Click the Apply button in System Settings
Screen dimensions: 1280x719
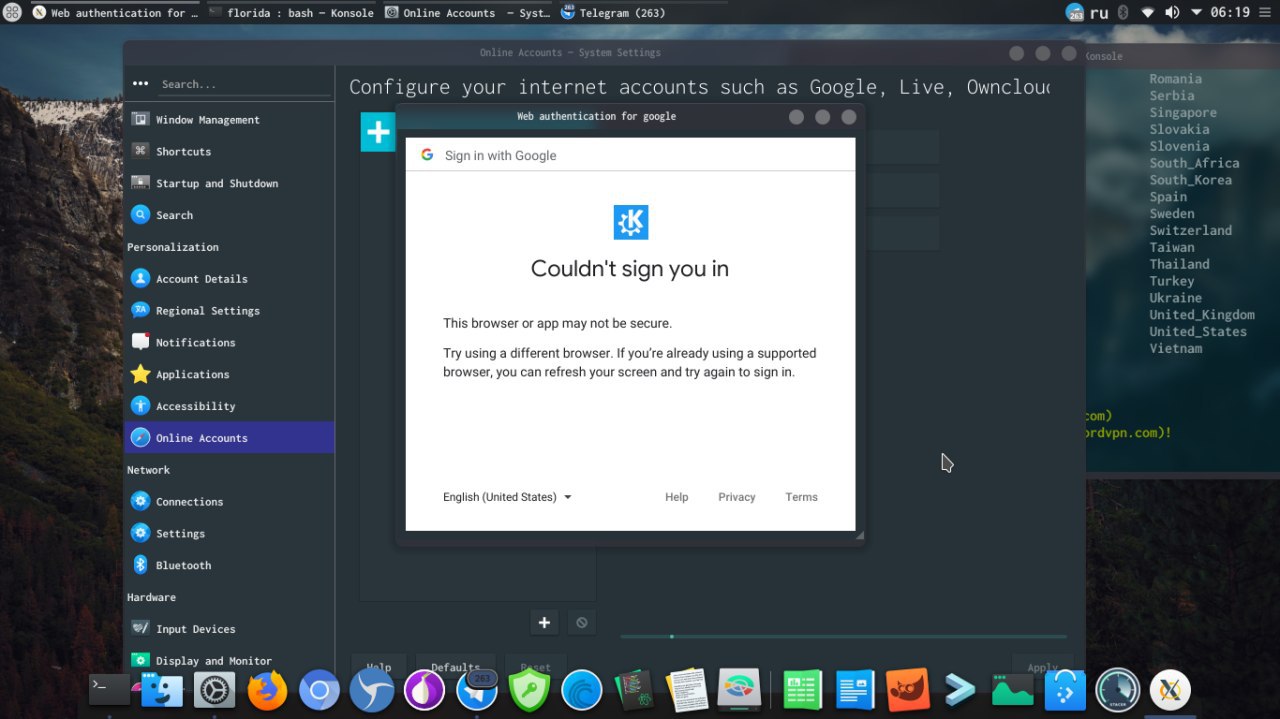pos(1043,667)
